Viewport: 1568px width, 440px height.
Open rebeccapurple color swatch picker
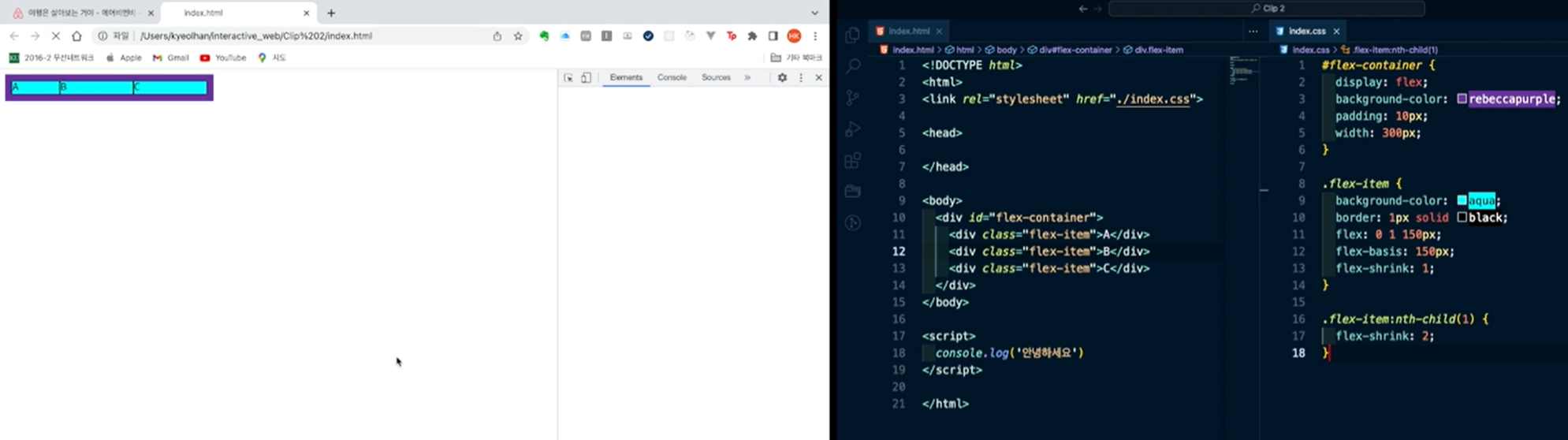[x=1462, y=99]
